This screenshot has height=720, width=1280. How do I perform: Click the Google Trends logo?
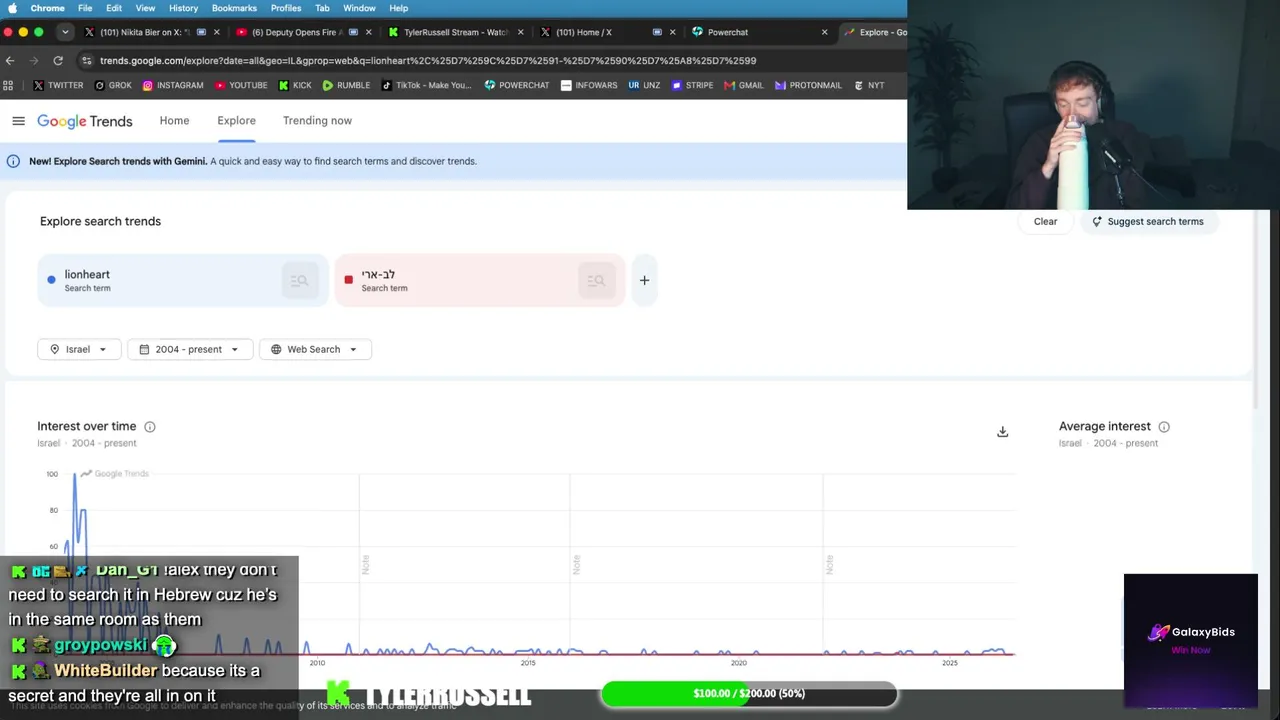tap(85, 121)
